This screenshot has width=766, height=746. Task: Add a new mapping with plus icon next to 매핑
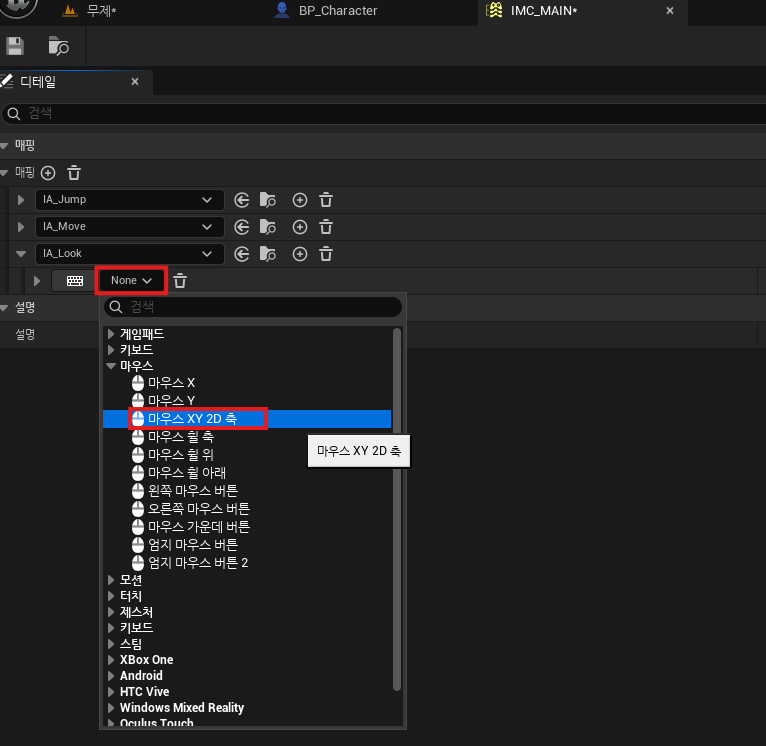(x=48, y=173)
